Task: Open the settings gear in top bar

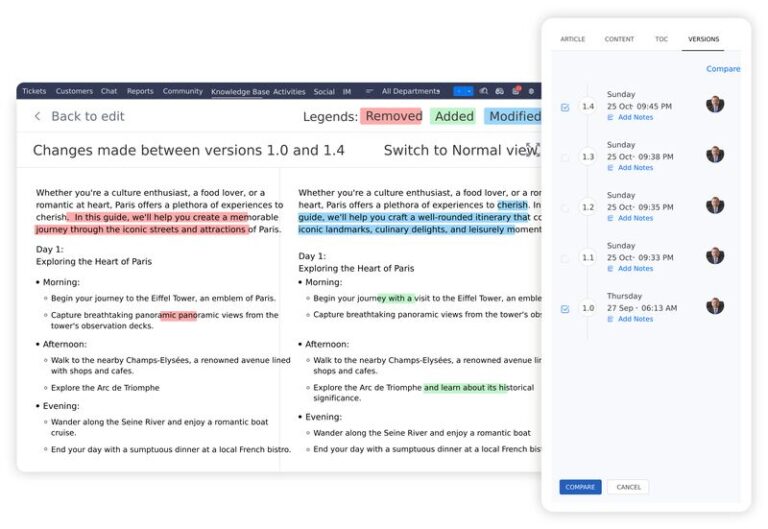Action: (531, 91)
